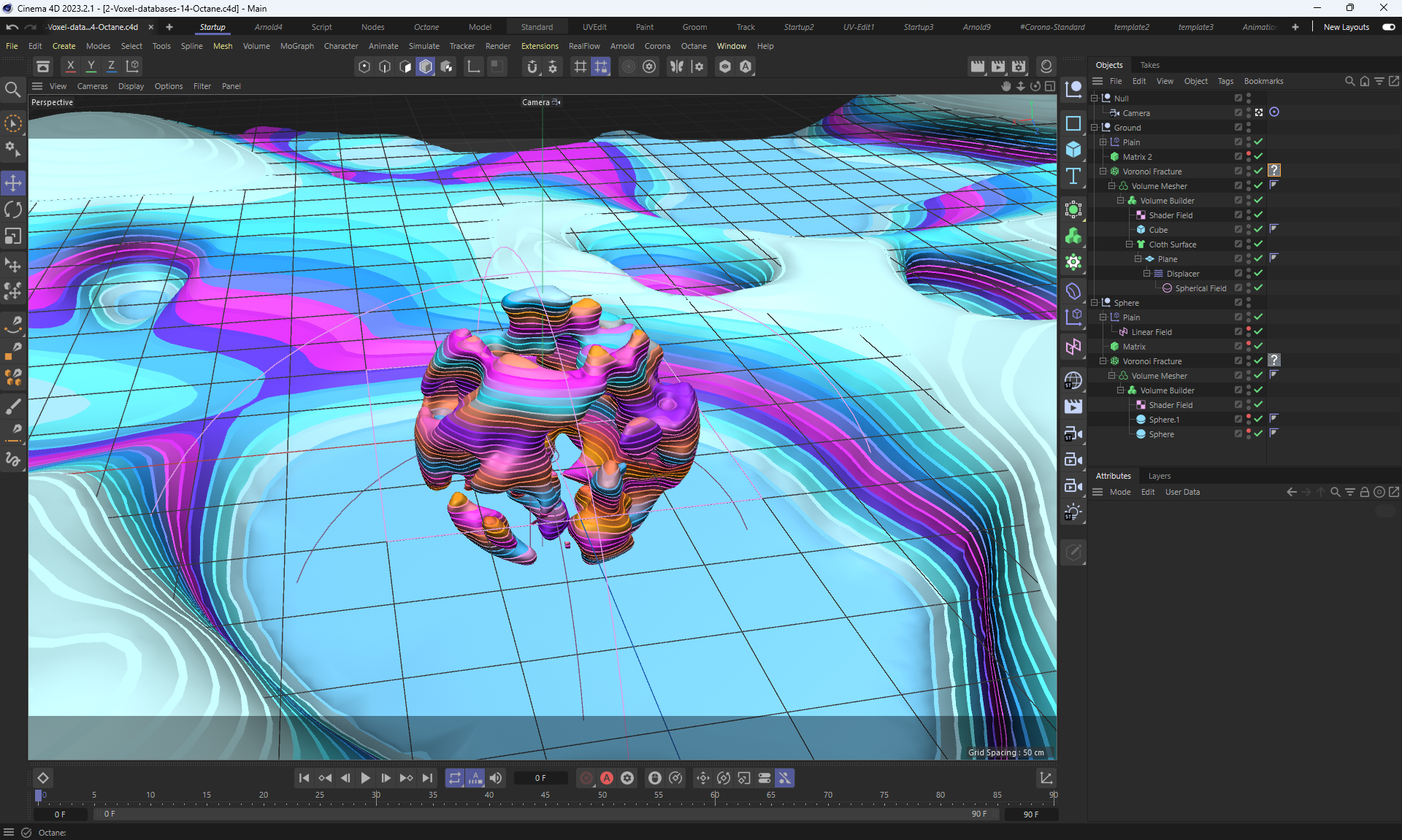Open the Cameras viewport menu

point(92,86)
